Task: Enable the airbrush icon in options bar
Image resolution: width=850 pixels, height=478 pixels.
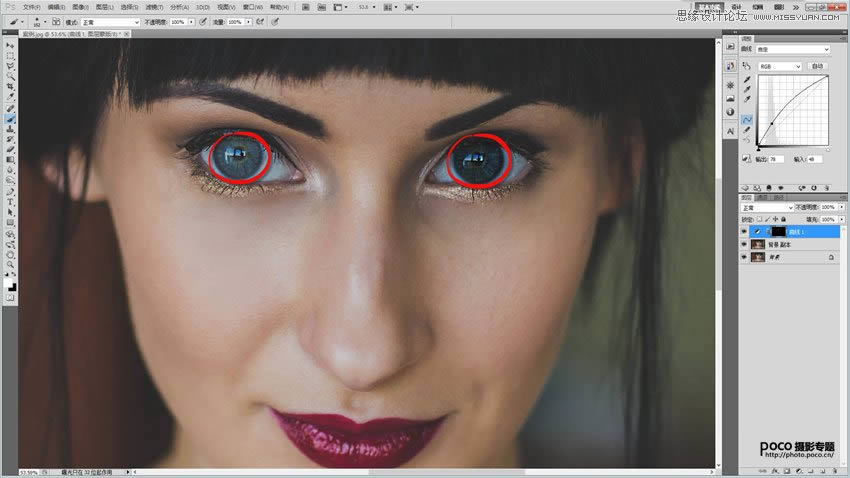Action: point(258,21)
